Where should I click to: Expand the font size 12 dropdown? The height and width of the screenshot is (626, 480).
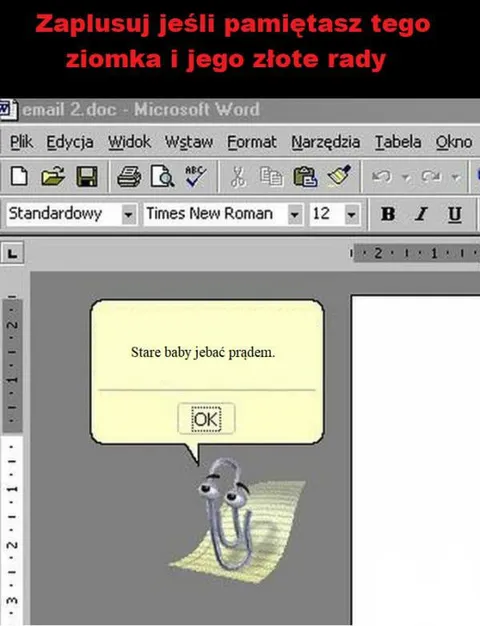click(x=351, y=215)
